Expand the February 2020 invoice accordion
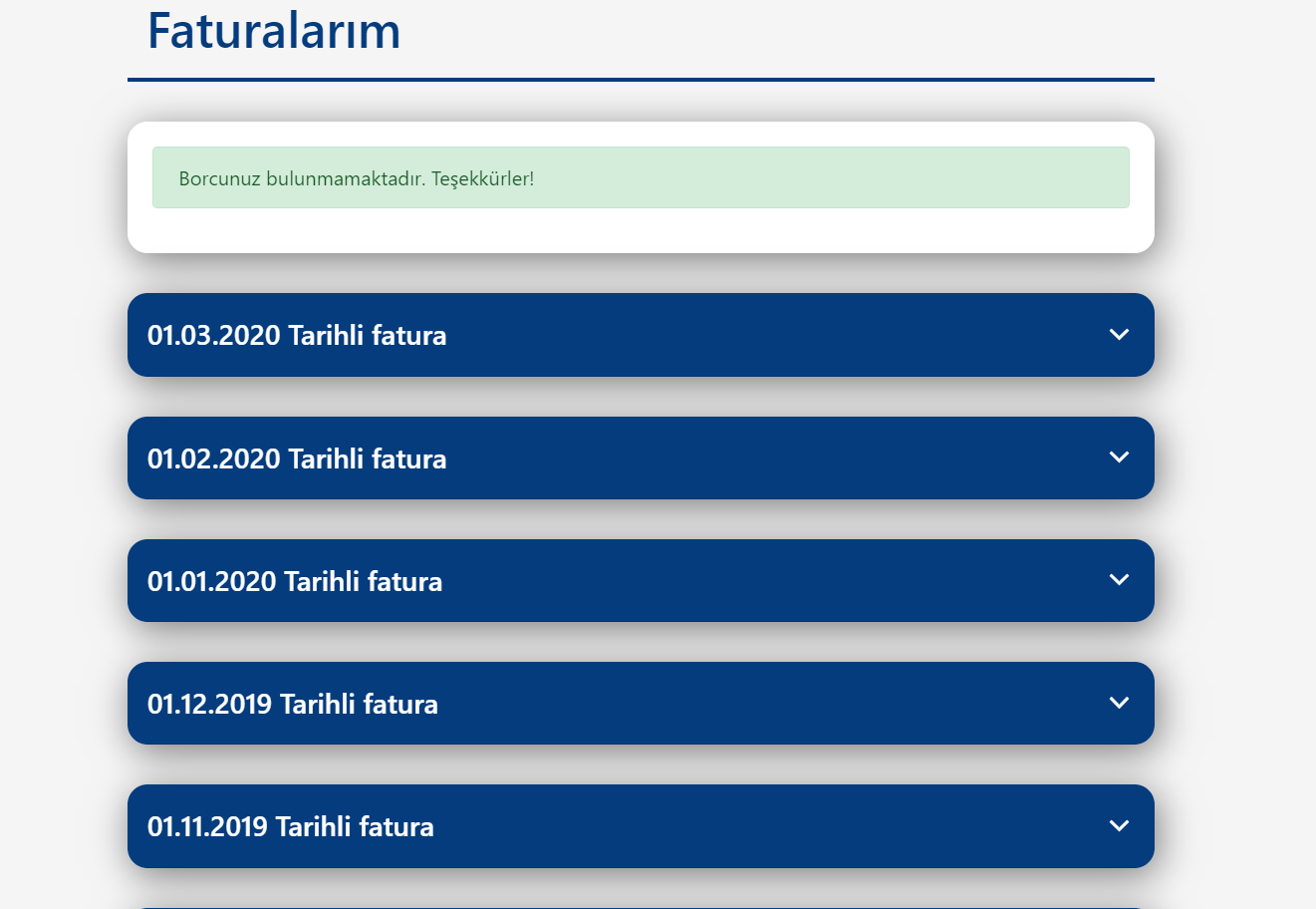The width and height of the screenshot is (1316, 909). (641, 458)
